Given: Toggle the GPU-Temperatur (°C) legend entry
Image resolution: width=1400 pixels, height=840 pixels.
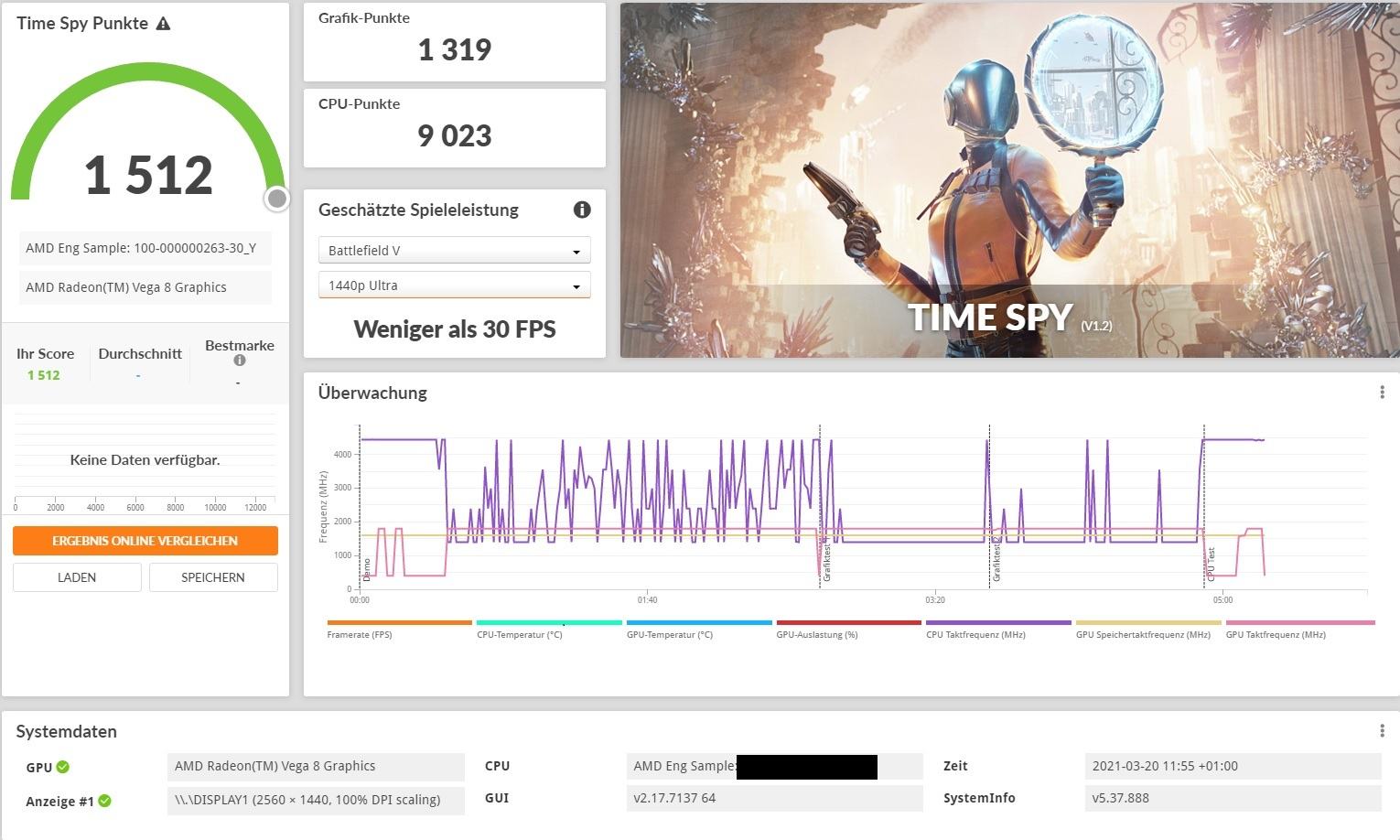Looking at the screenshot, I should click(699, 630).
